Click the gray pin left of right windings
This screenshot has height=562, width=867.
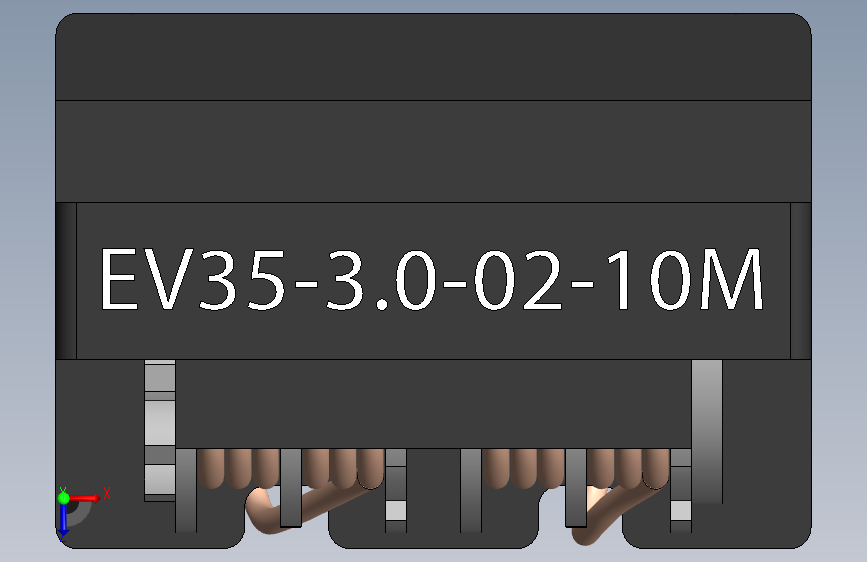[x=471, y=491]
